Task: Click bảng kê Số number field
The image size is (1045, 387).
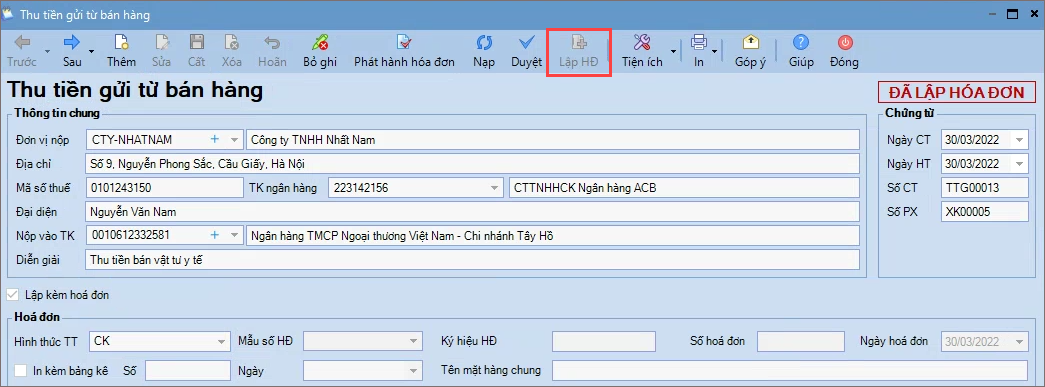Action: [x=188, y=370]
